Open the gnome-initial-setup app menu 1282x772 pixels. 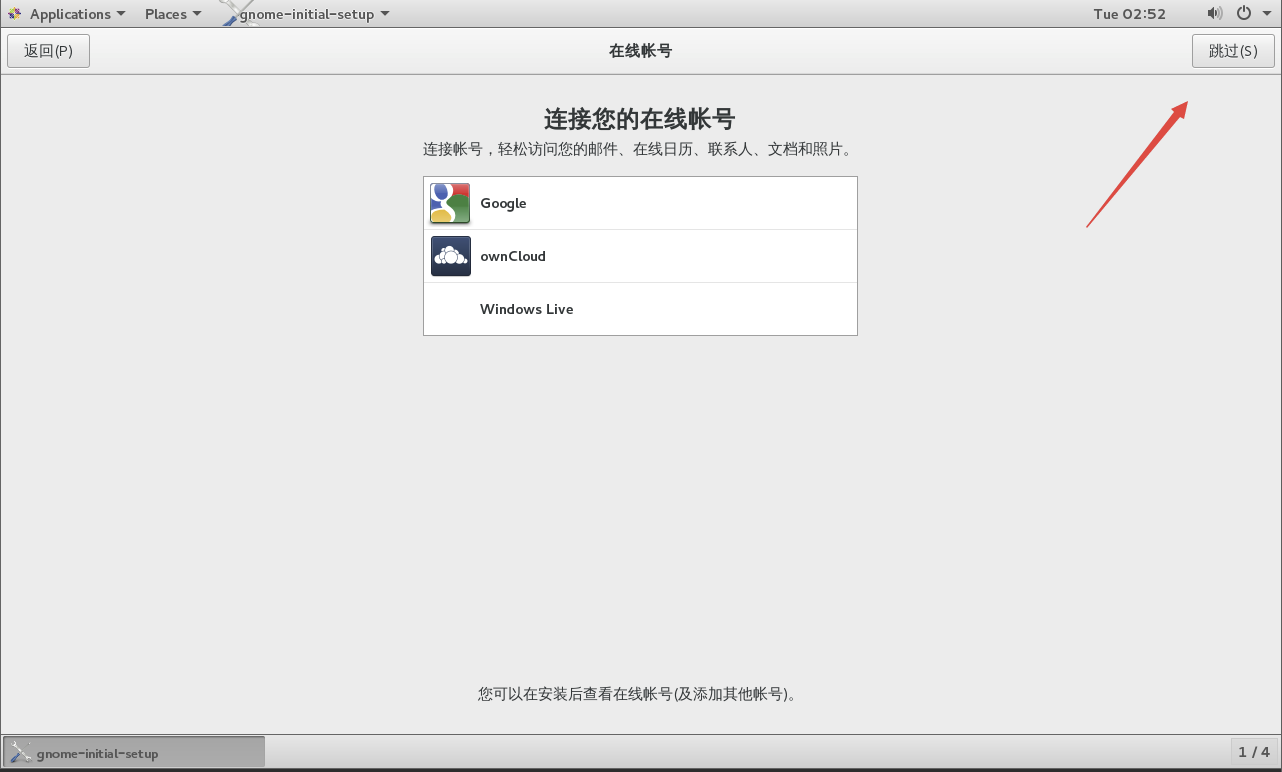click(306, 14)
